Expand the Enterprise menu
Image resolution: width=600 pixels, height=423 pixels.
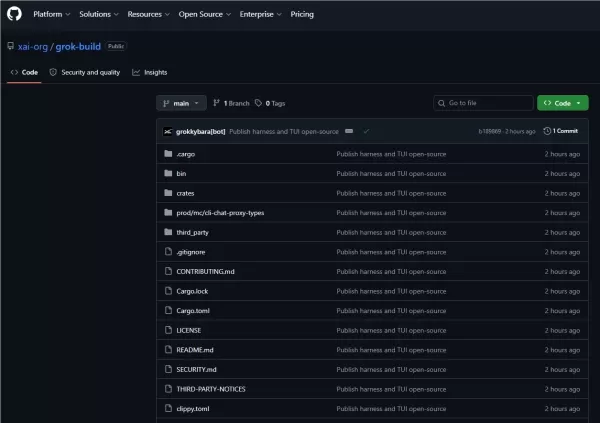[x=261, y=14]
